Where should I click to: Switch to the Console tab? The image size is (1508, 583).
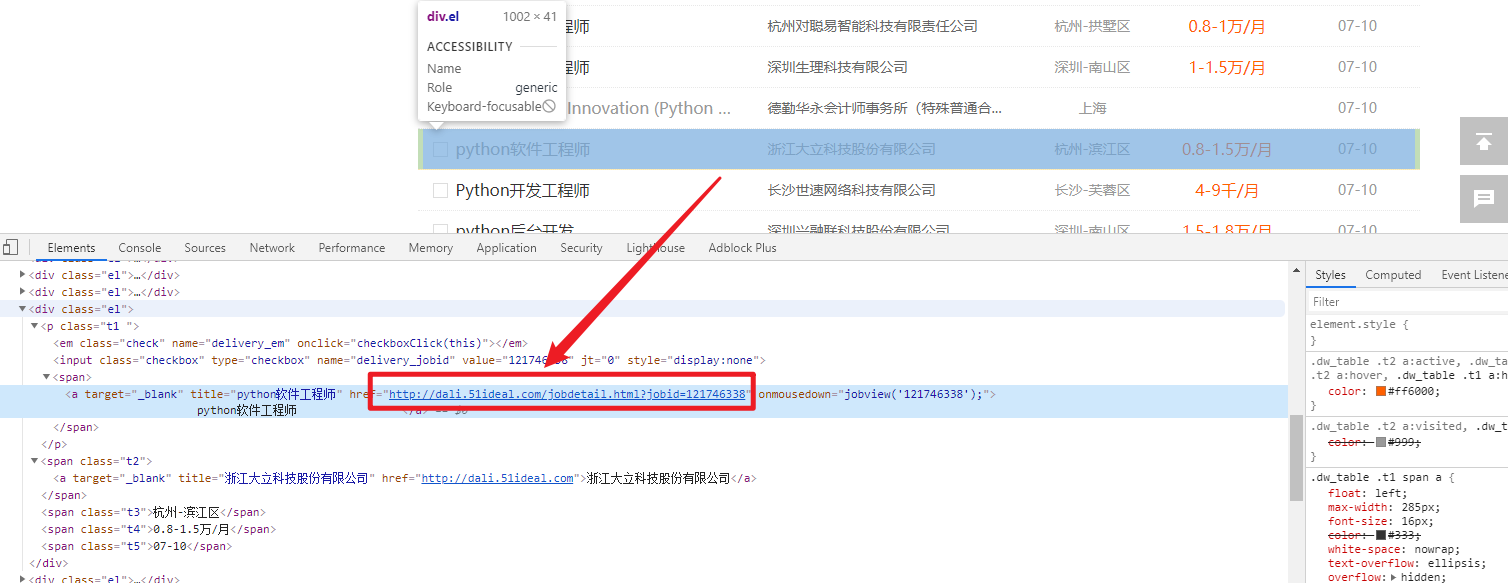point(140,248)
